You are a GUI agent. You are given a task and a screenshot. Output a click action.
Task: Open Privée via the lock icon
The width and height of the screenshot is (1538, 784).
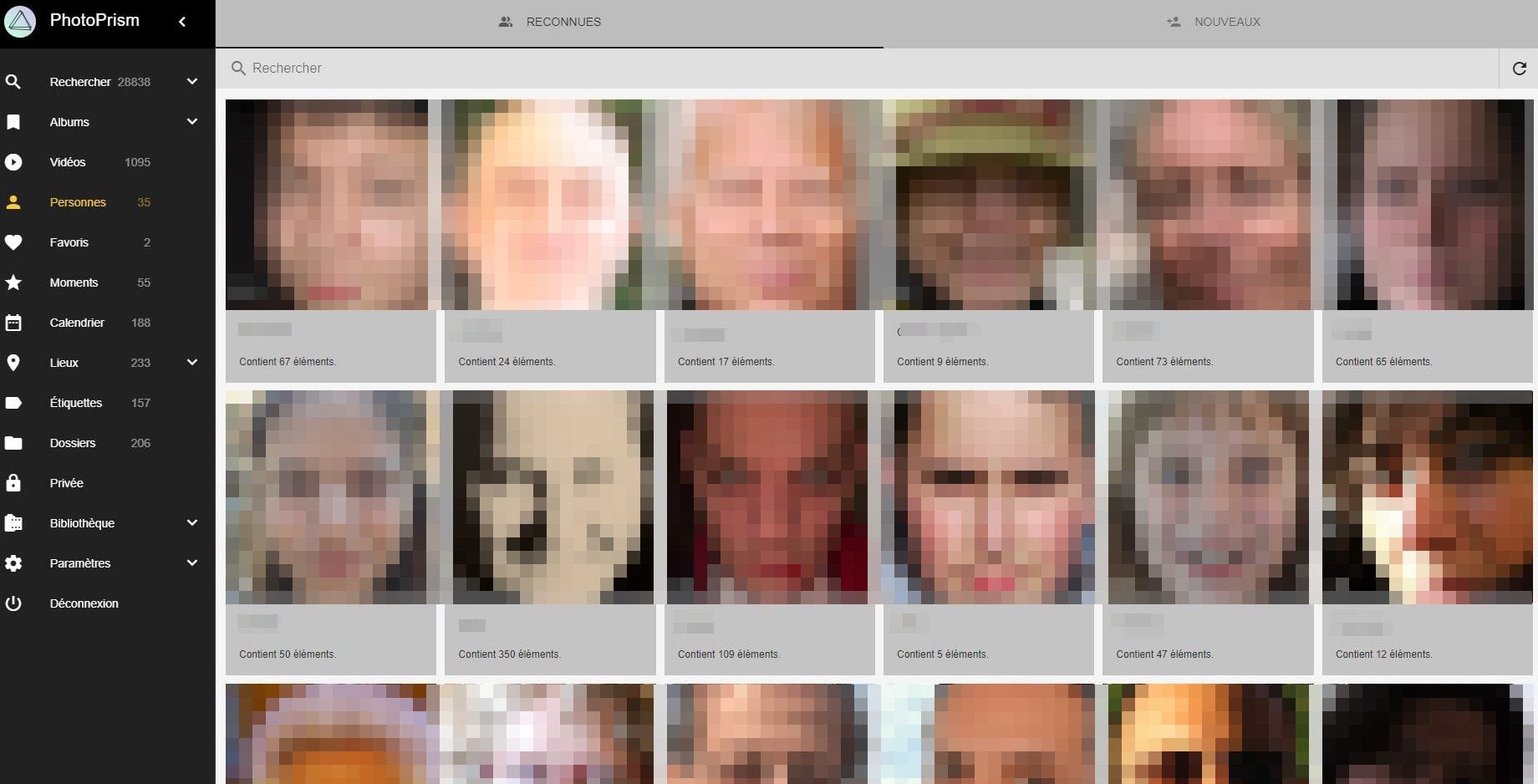click(13, 483)
